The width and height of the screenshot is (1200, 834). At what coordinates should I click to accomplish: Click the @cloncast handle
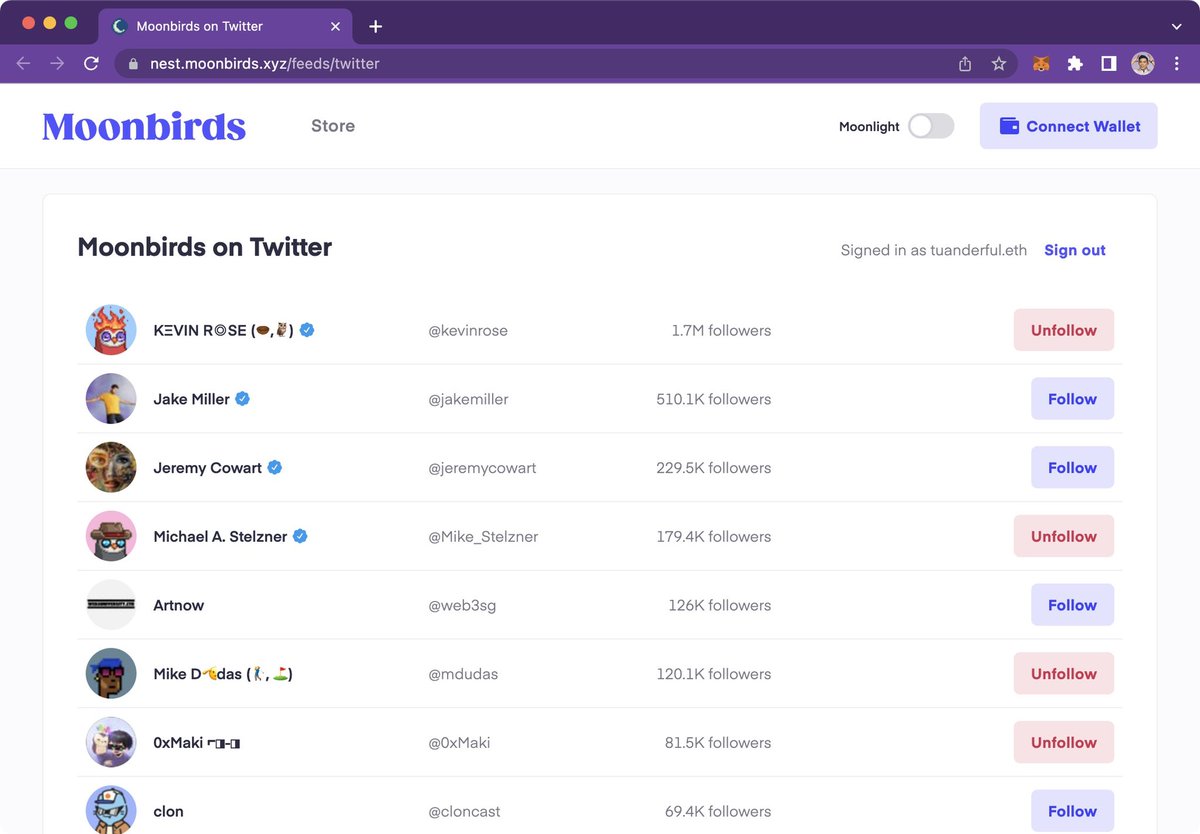coord(462,812)
